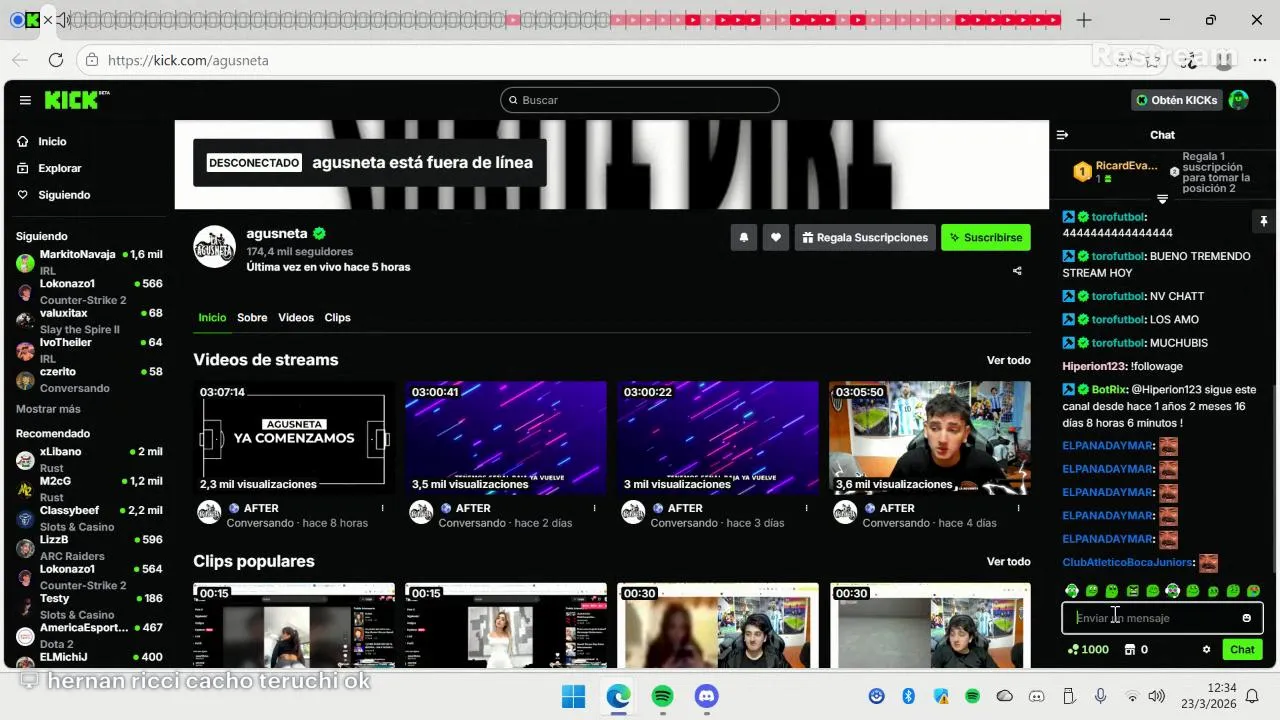Image resolution: width=1280 pixels, height=720 pixels.
Task: Click ClubAtleticoBocaJuniors username in chat
Action: click(1128, 562)
